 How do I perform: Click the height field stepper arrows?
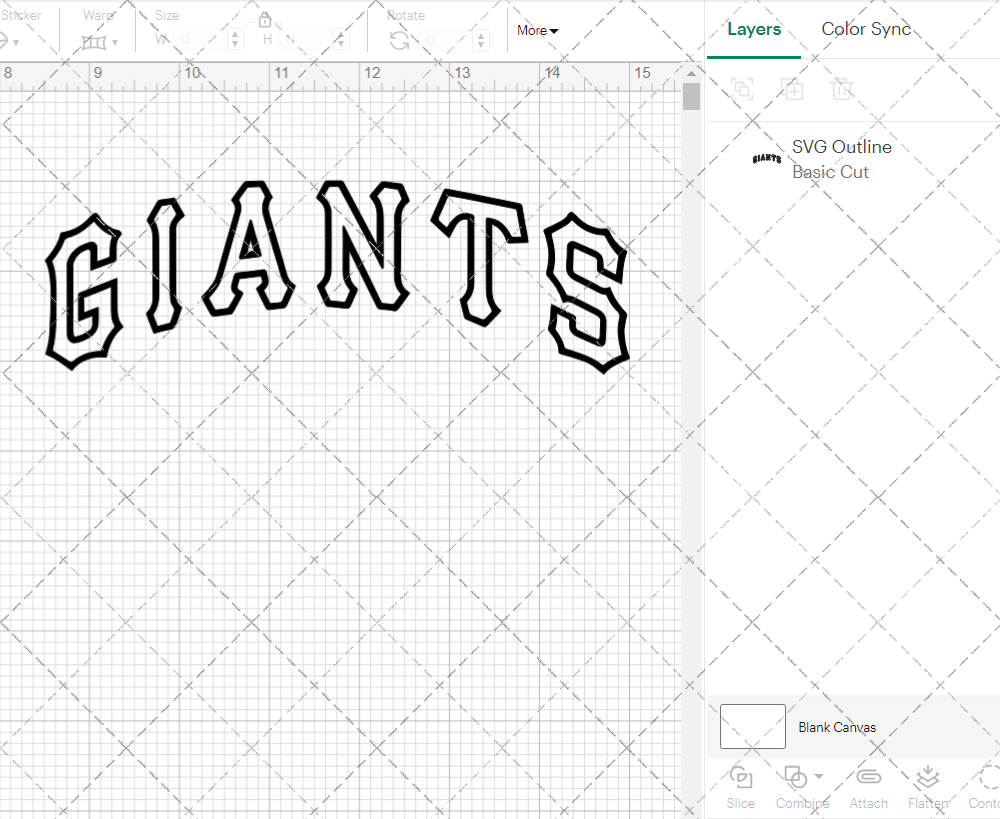(x=343, y=40)
